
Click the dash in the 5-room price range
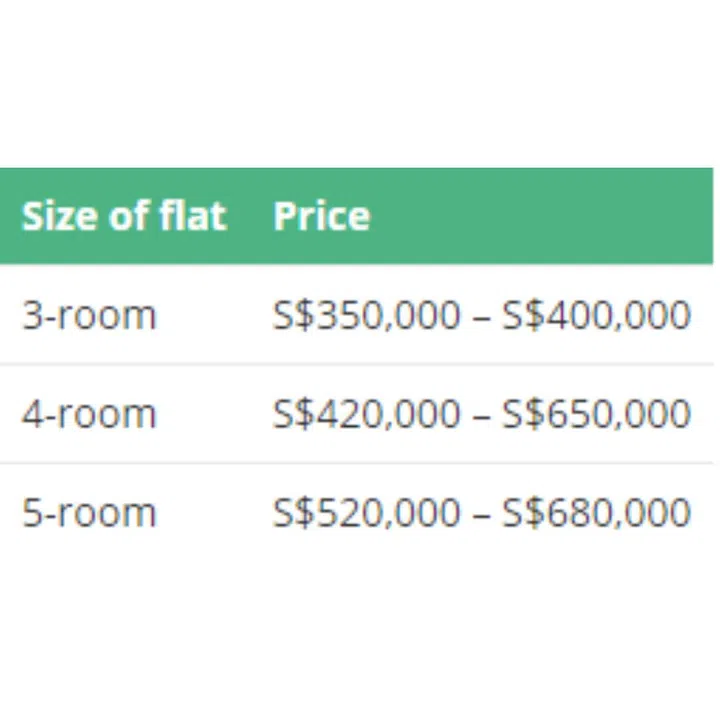(x=481, y=513)
